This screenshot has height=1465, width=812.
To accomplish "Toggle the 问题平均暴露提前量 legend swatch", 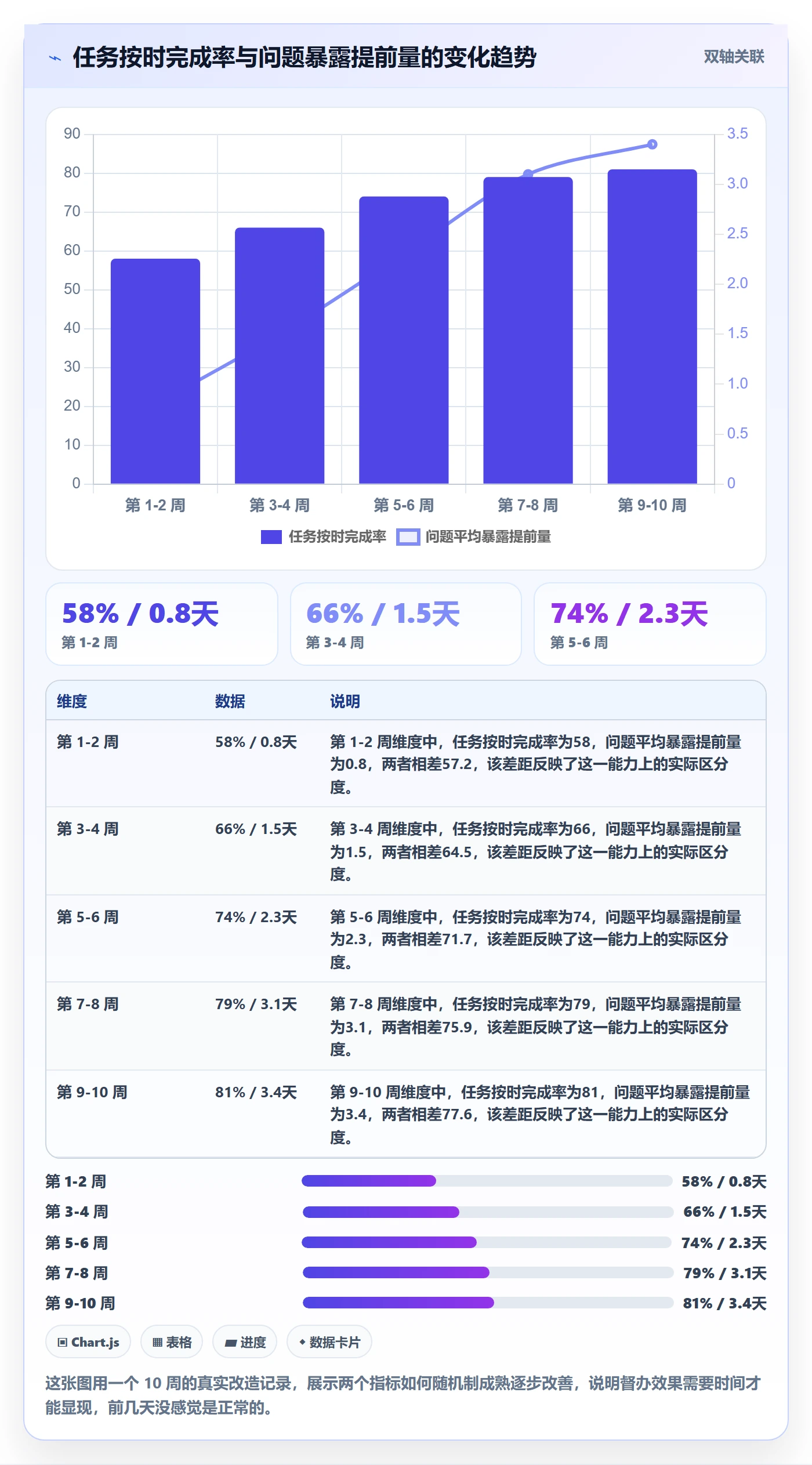I will (408, 537).
